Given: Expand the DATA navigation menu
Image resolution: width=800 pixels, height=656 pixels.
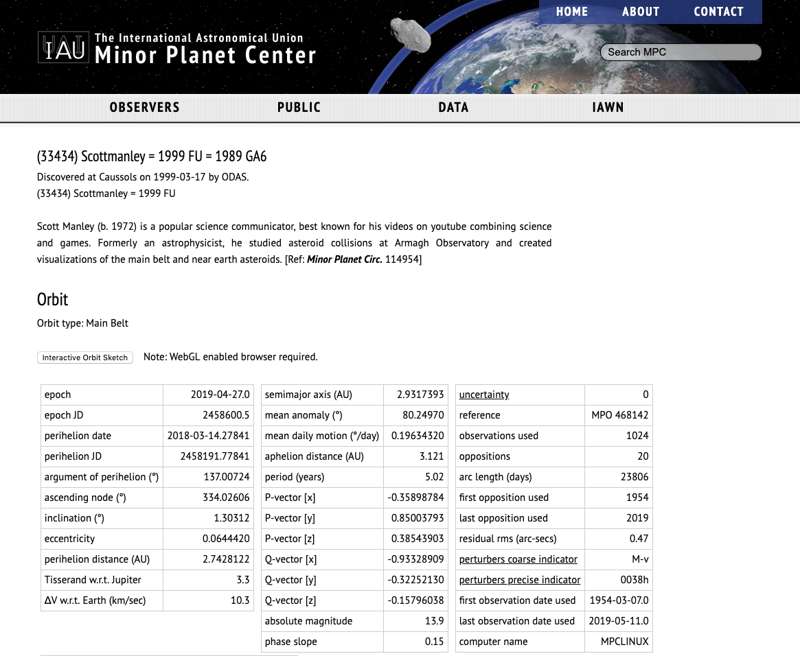Looking at the screenshot, I should click(453, 107).
